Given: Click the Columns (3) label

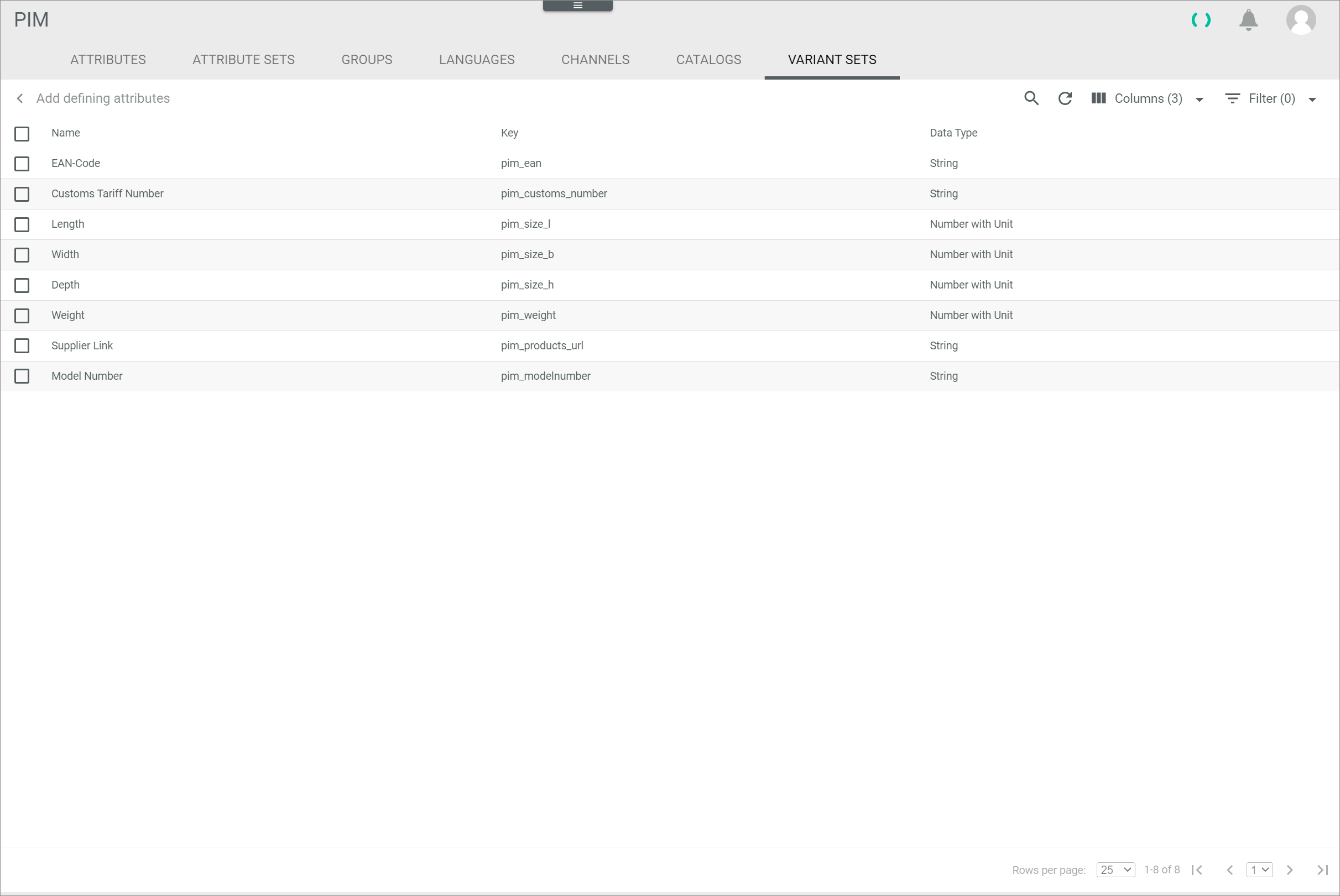Looking at the screenshot, I should [x=1148, y=98].
